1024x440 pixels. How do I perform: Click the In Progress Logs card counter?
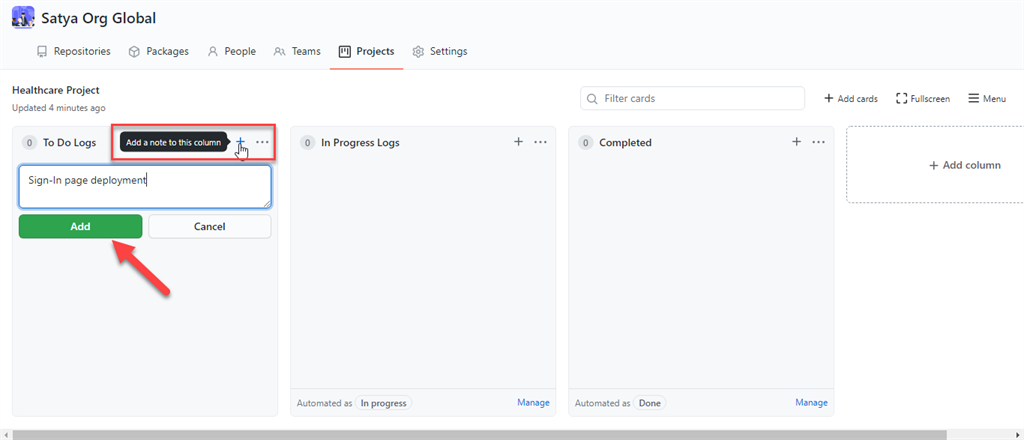(308, 142)
